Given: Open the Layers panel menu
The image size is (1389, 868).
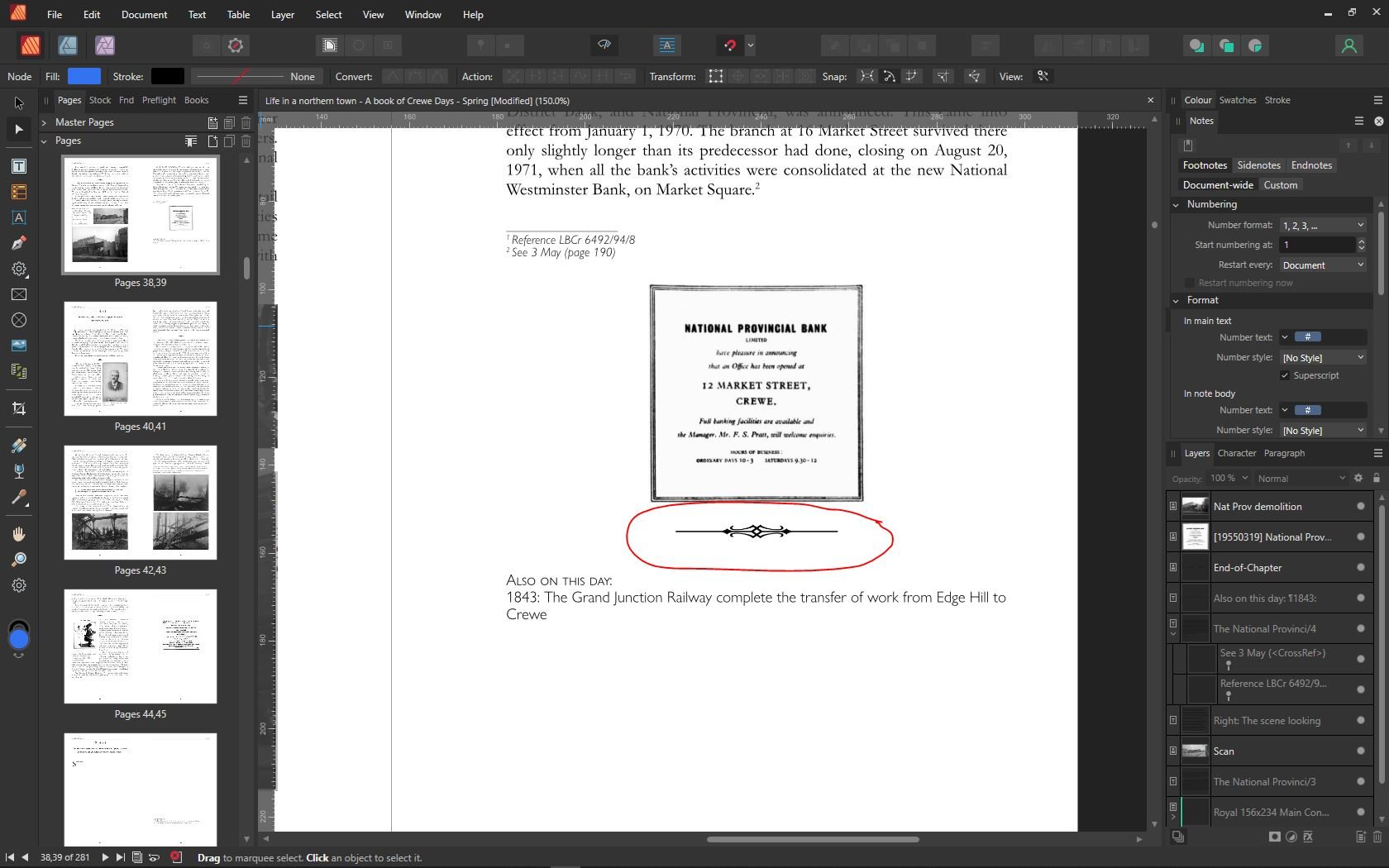Looking at the screenshot, I should pyautogui.click(x=1377, y=453).
